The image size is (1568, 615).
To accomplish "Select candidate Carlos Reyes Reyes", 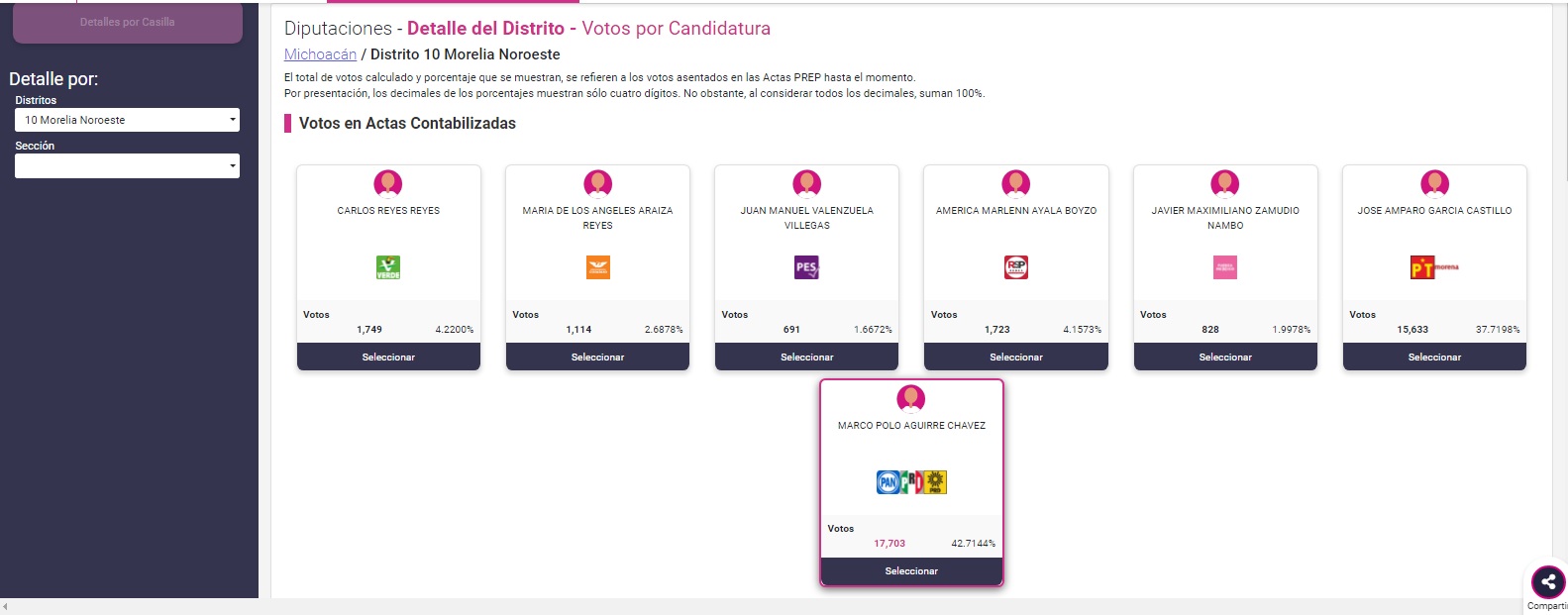I will [x=388, y=357].
